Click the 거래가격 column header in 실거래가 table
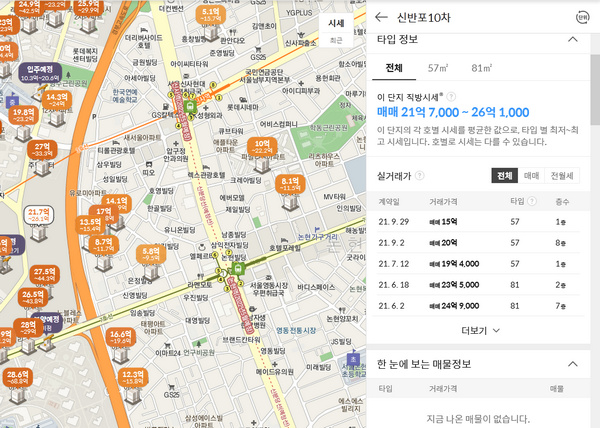 click(443, 202)
